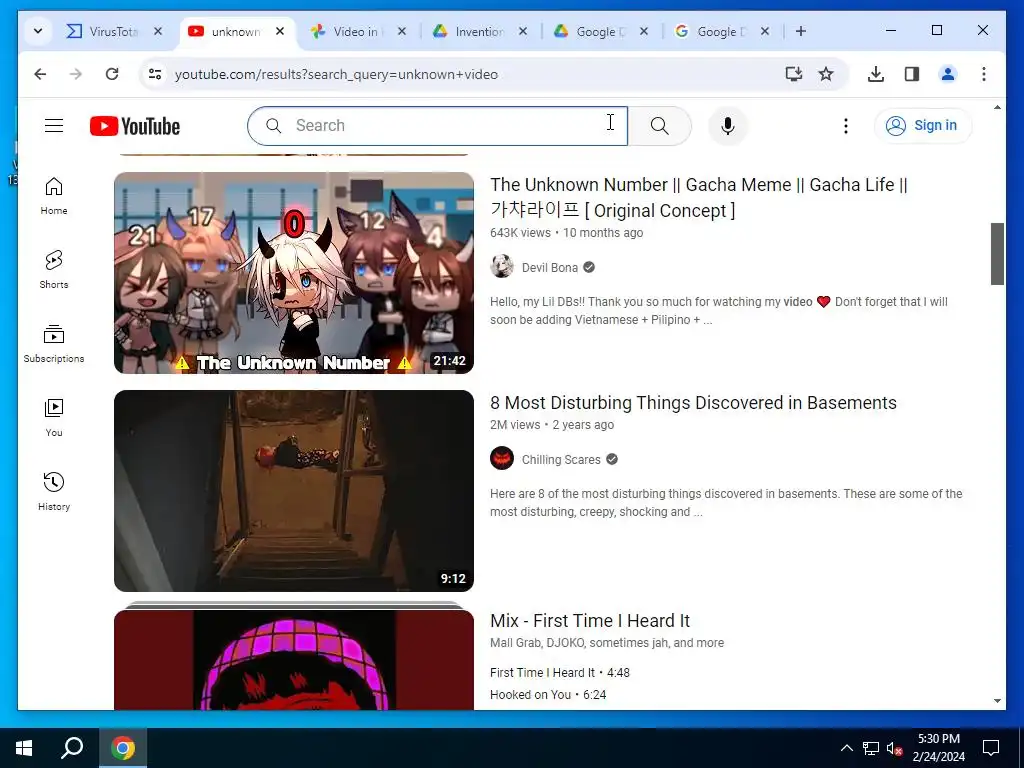Go to Home in the sidebar
Viewport: 1024px width, 768px height.
(x=54, y=196)
